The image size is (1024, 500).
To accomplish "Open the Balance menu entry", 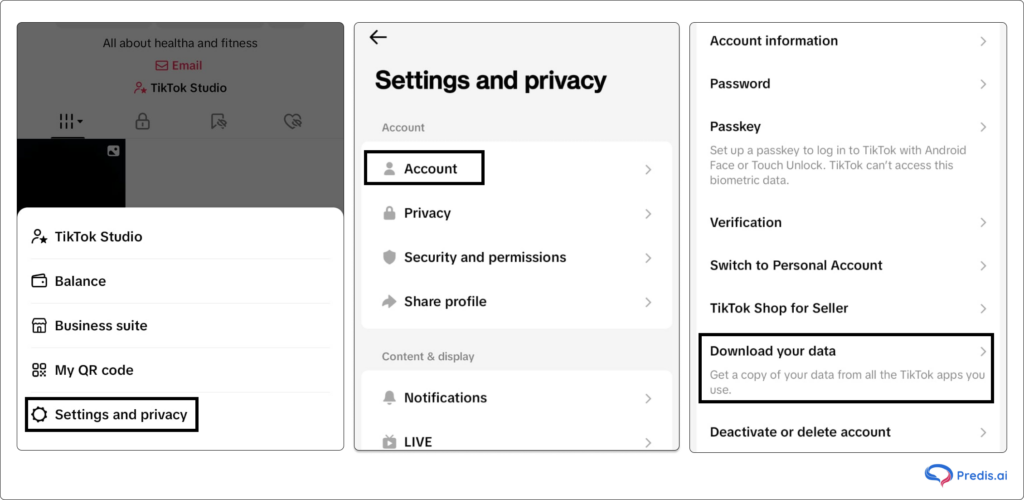I will pos(80,281).
